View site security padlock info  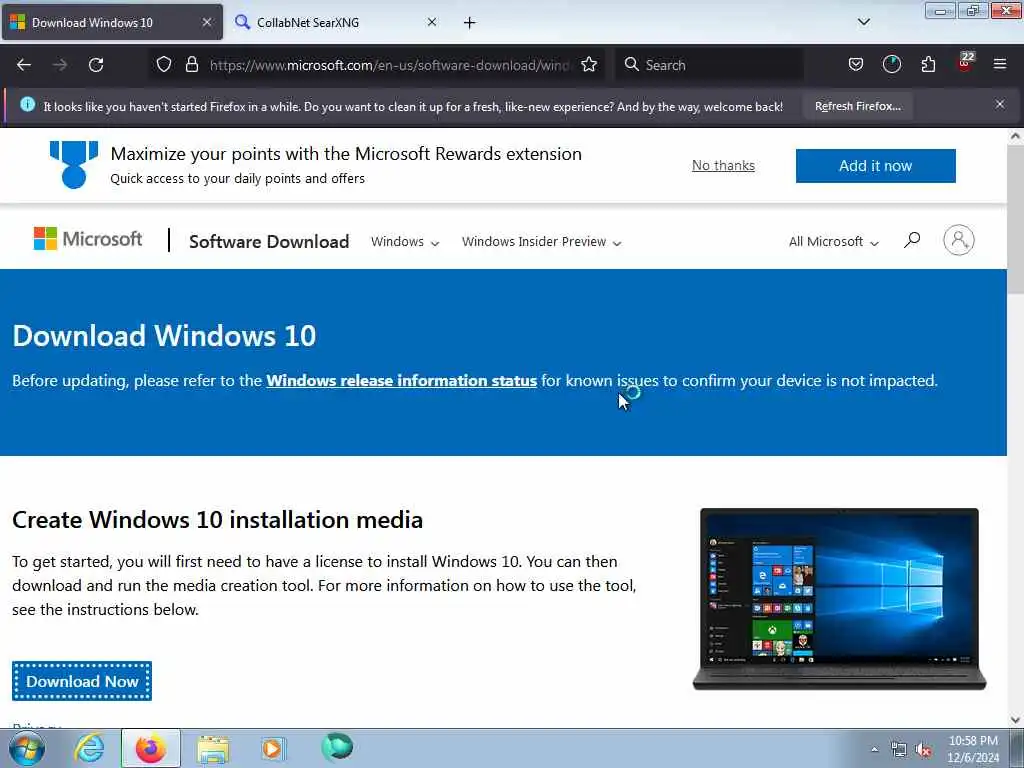[191, 65]
